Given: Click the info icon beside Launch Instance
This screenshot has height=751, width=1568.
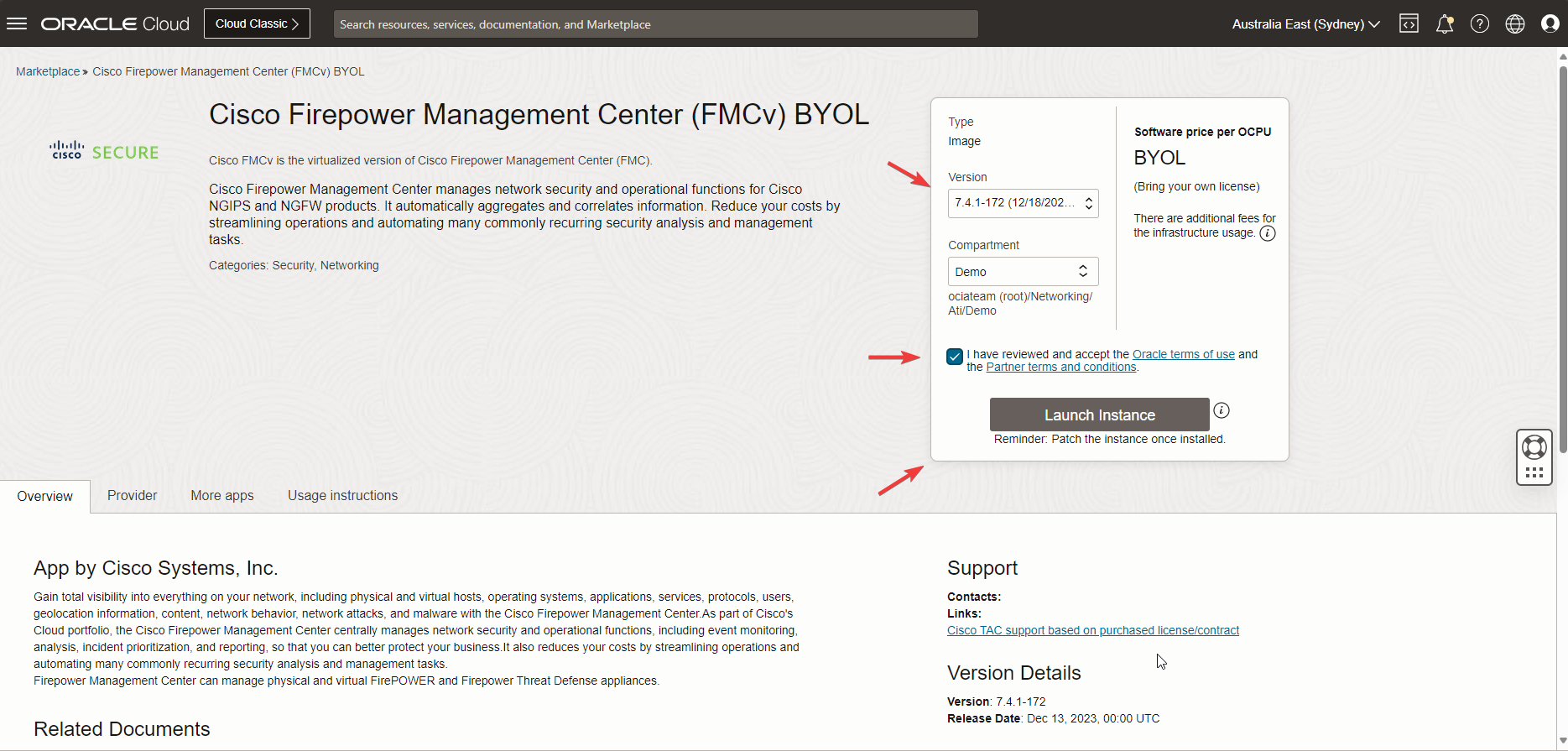Looking at the screenshot, I should 1222,410.
